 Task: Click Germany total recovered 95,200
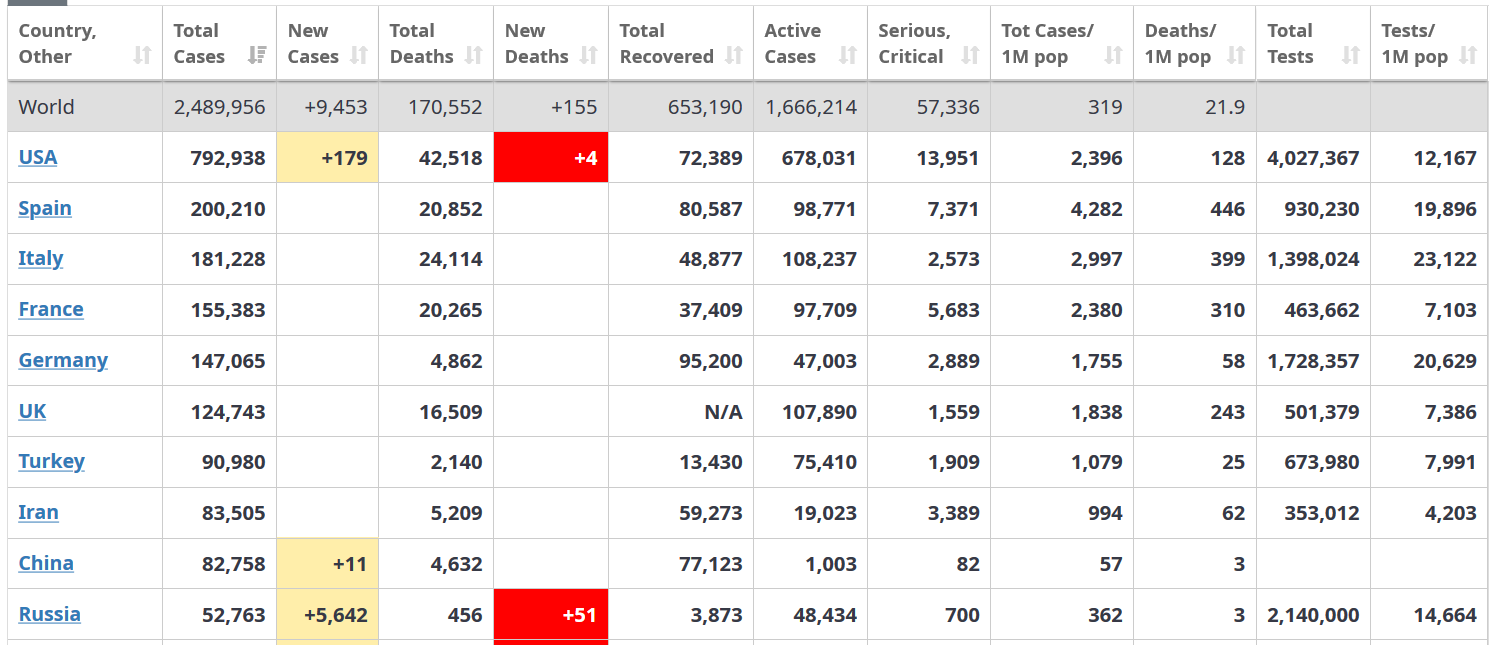point(711,361)
